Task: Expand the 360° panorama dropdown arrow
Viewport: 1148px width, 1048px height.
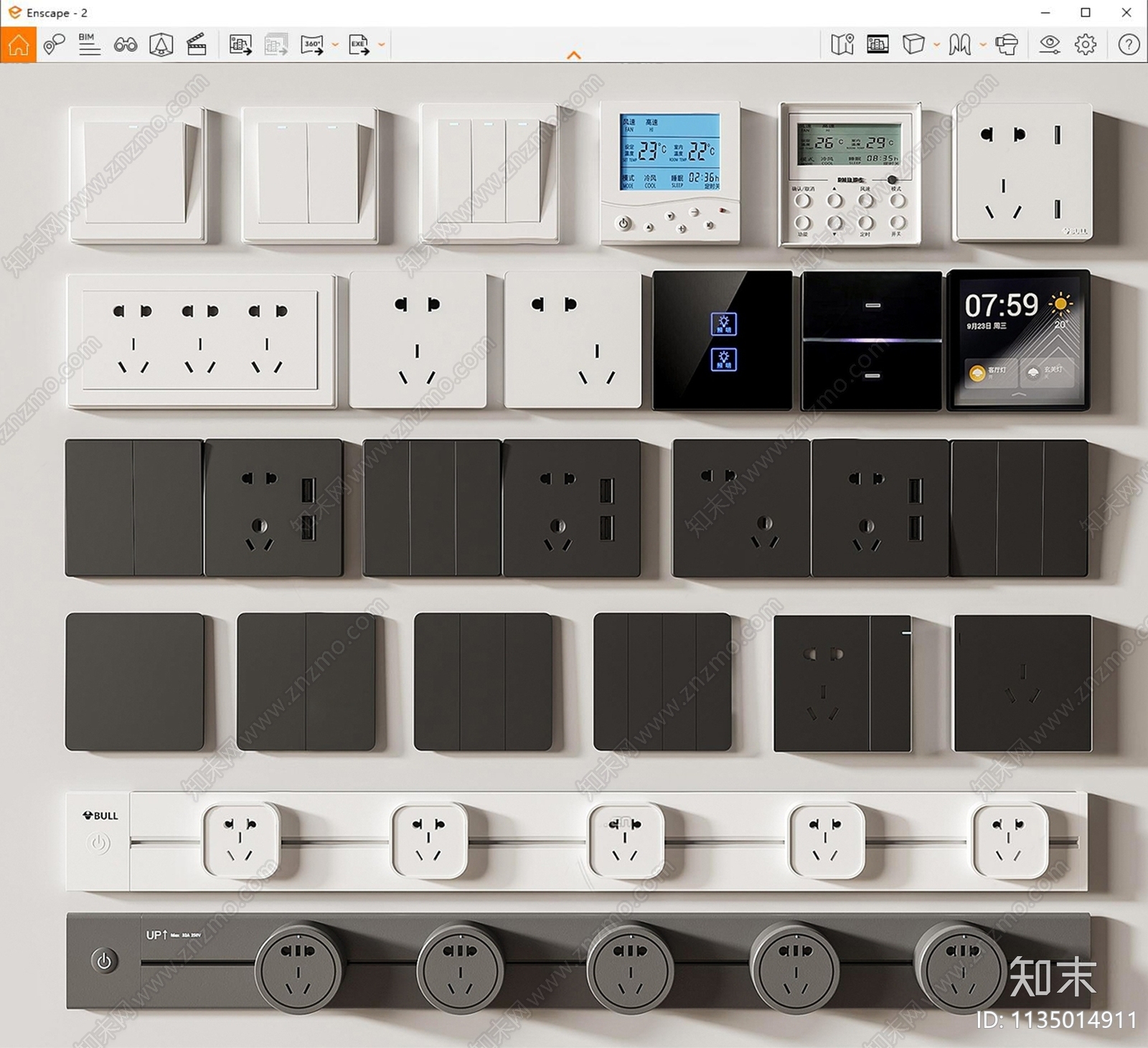Action: pyautogui.click(x=335, y=44)
